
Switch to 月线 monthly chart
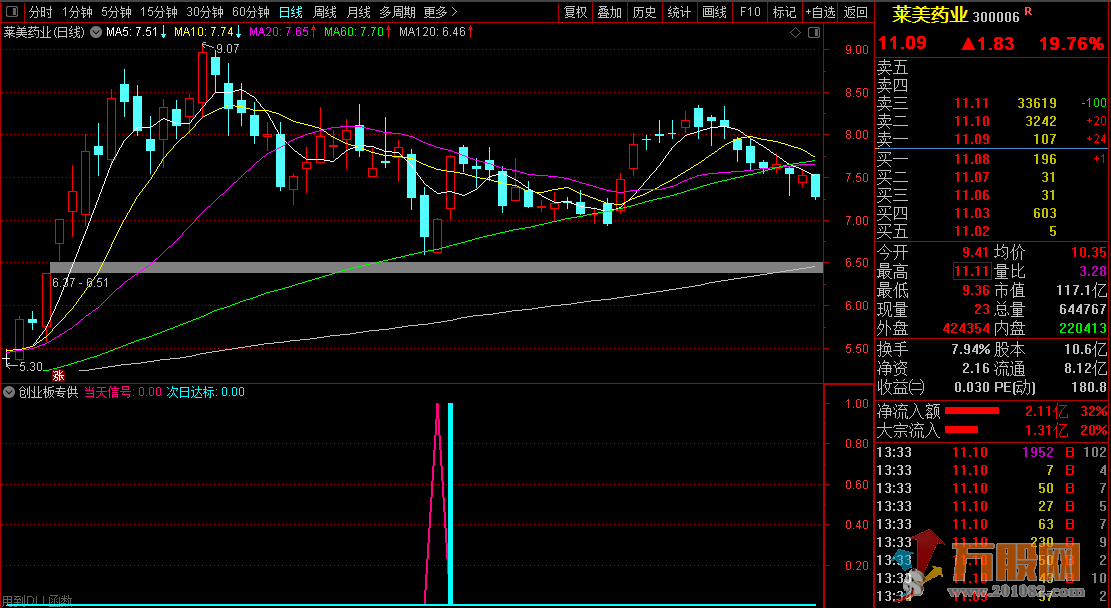coord(359,12)
